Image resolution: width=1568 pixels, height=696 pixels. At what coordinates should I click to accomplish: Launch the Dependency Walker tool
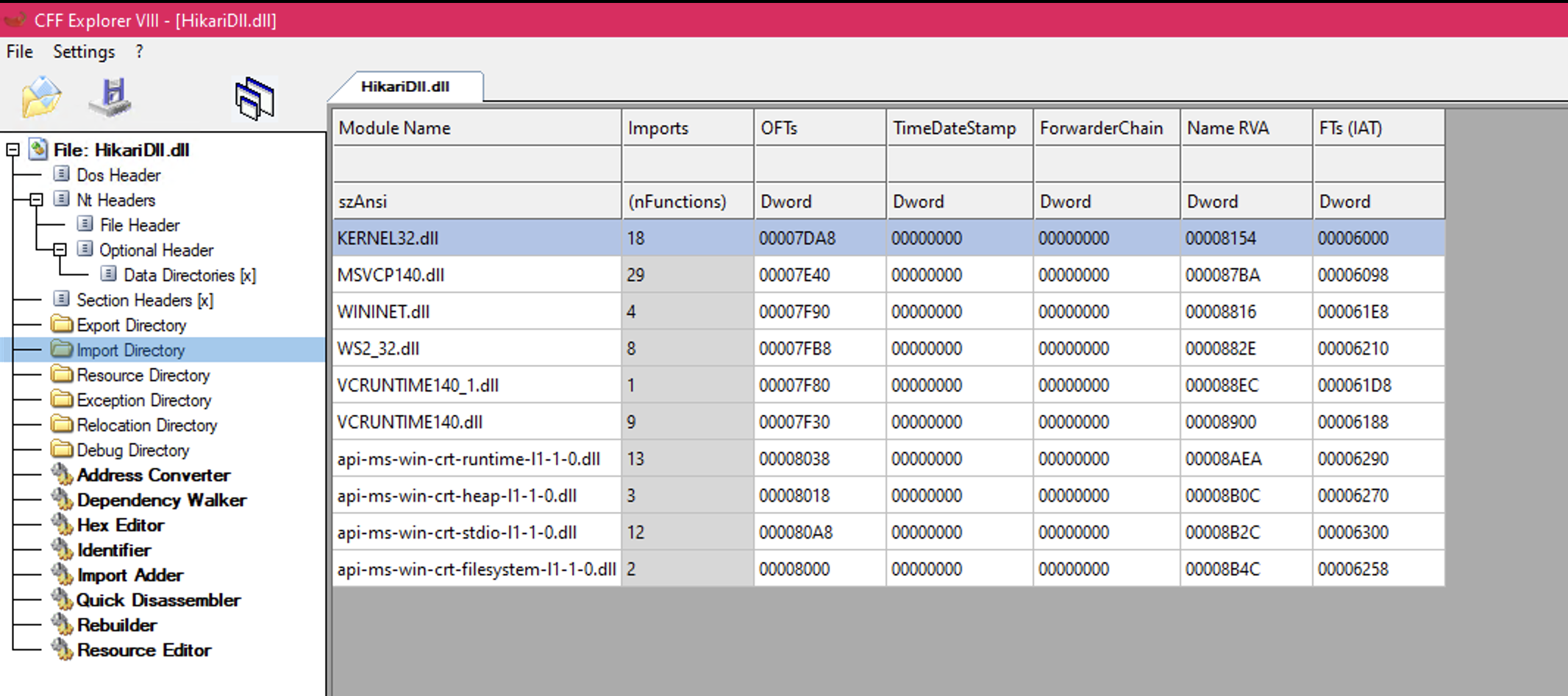(x=161, y=500)
